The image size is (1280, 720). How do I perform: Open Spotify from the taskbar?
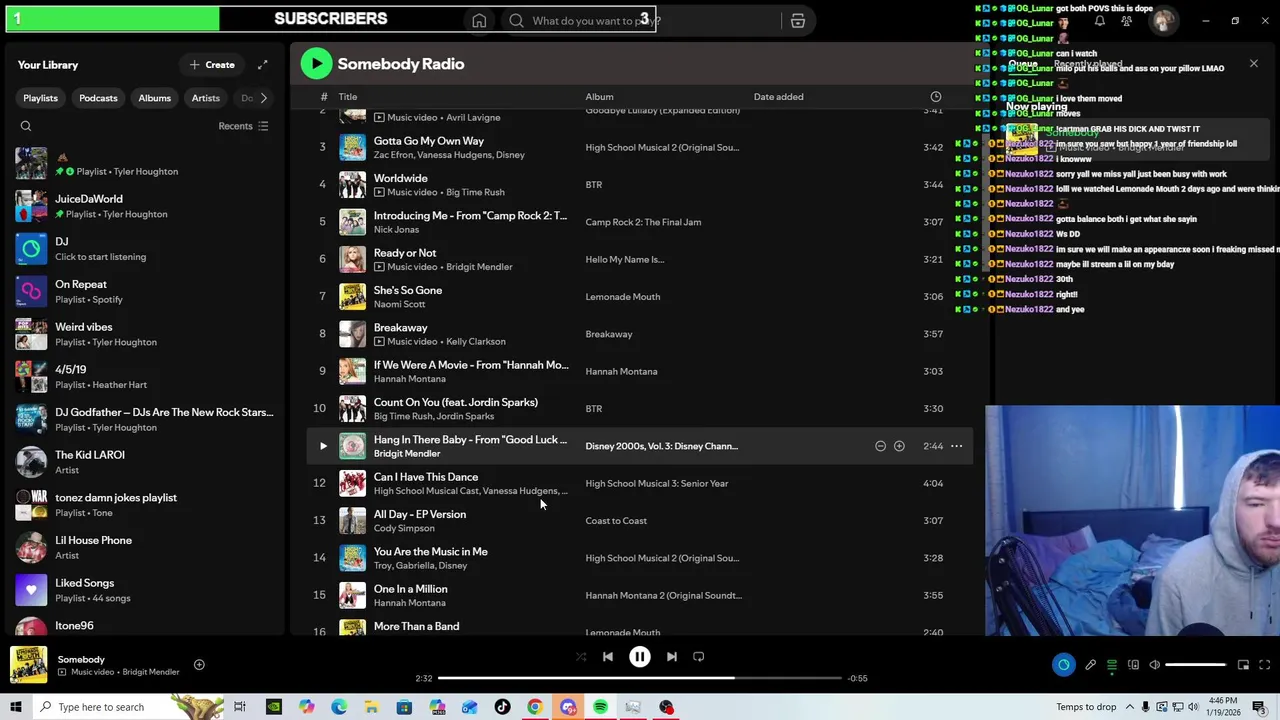(x=600, y=707)
